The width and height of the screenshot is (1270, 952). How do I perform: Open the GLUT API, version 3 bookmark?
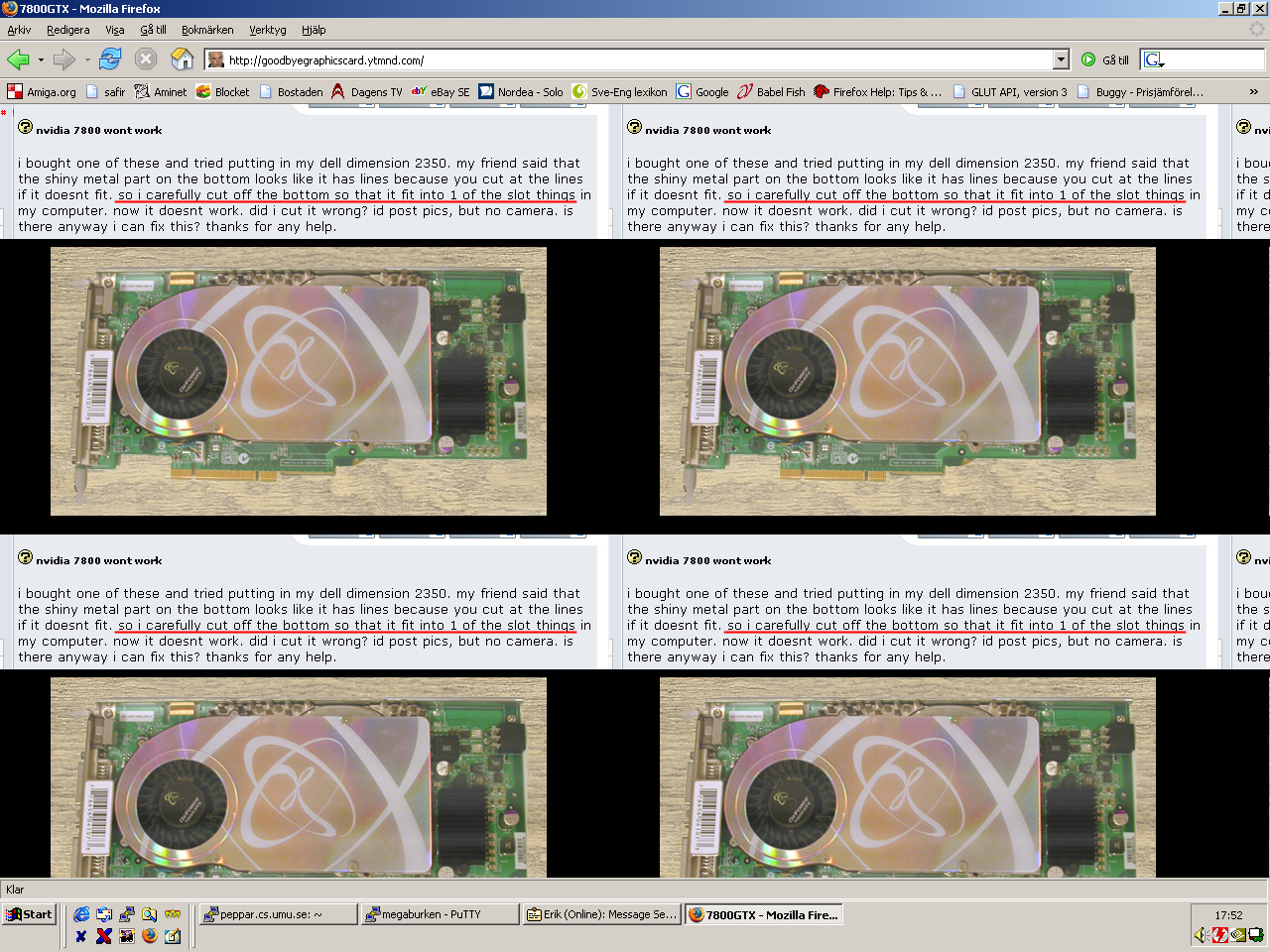pyautogui.click(x=1010, y=91)
